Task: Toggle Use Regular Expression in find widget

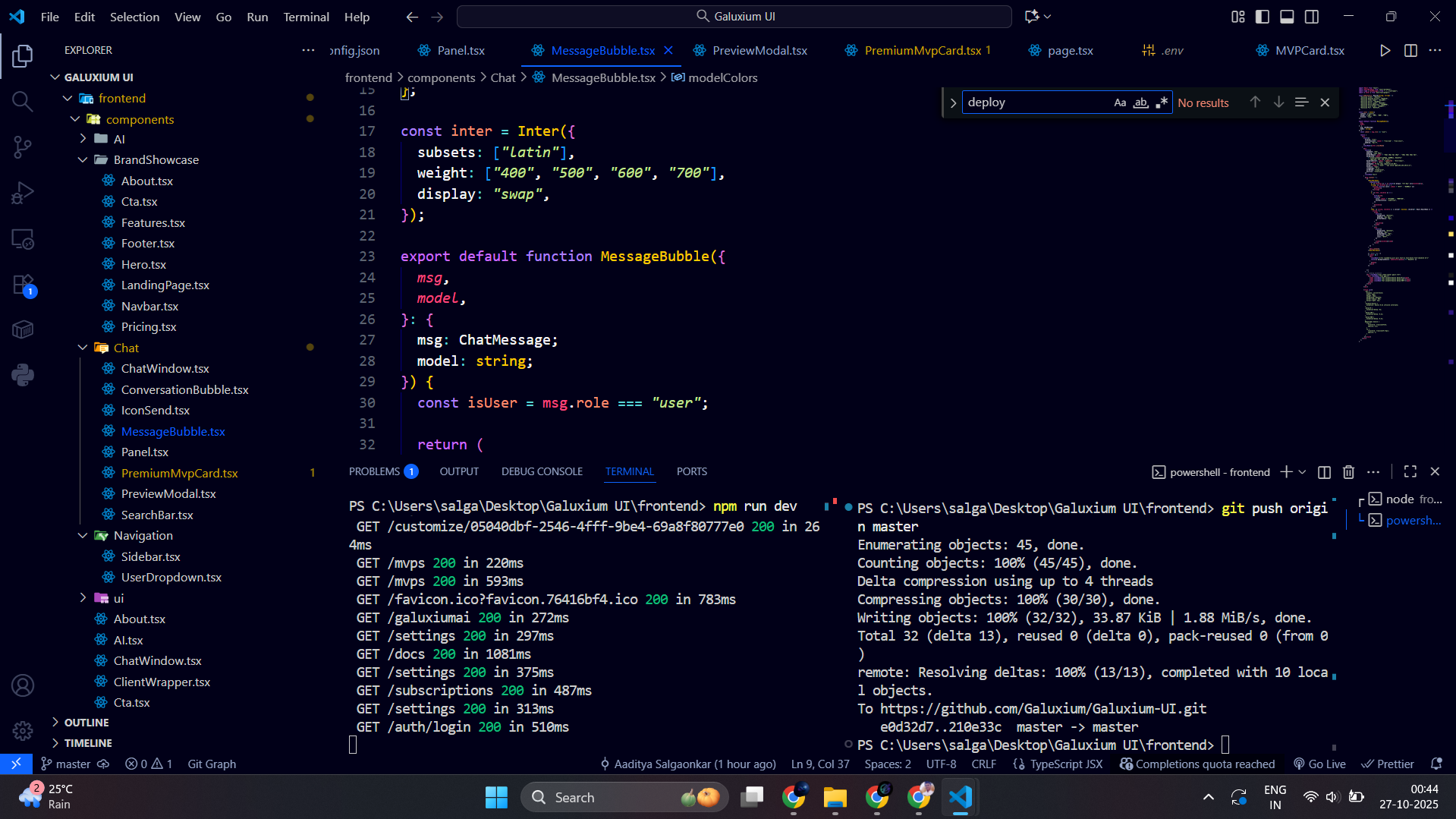Action: [1161, 102]
